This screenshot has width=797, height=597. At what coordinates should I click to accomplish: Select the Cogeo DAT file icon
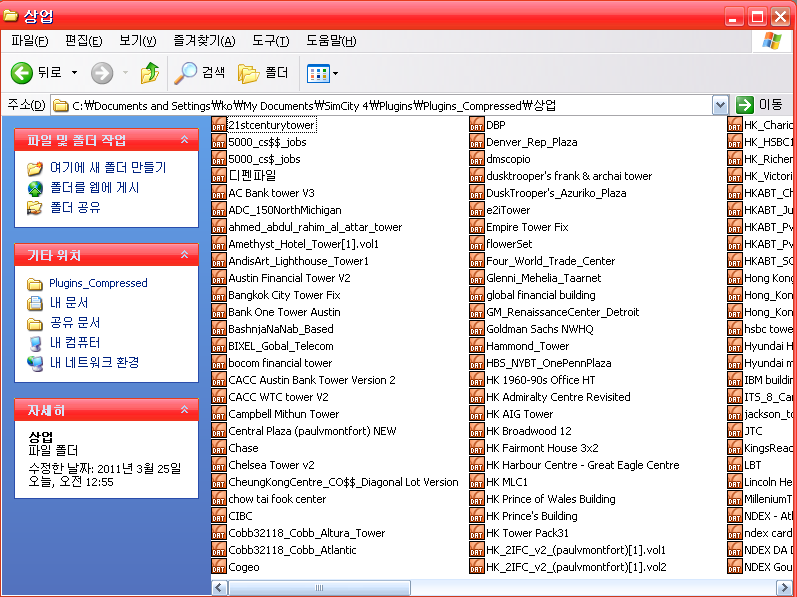click(x=219, y=567)
